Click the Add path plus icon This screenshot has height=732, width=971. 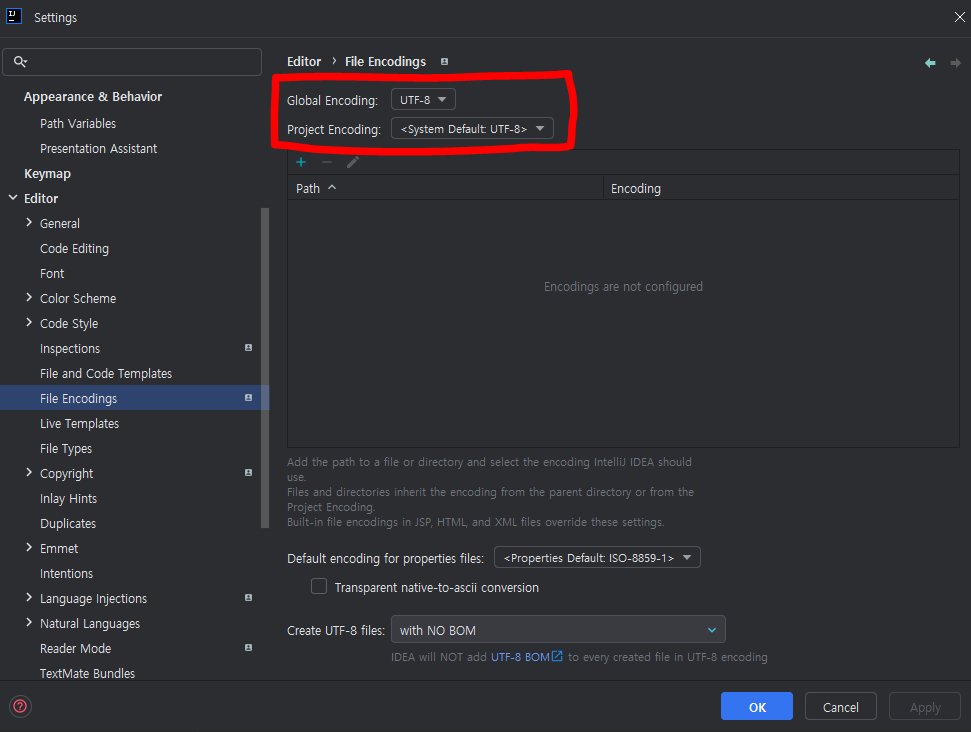tap(301, 162)
